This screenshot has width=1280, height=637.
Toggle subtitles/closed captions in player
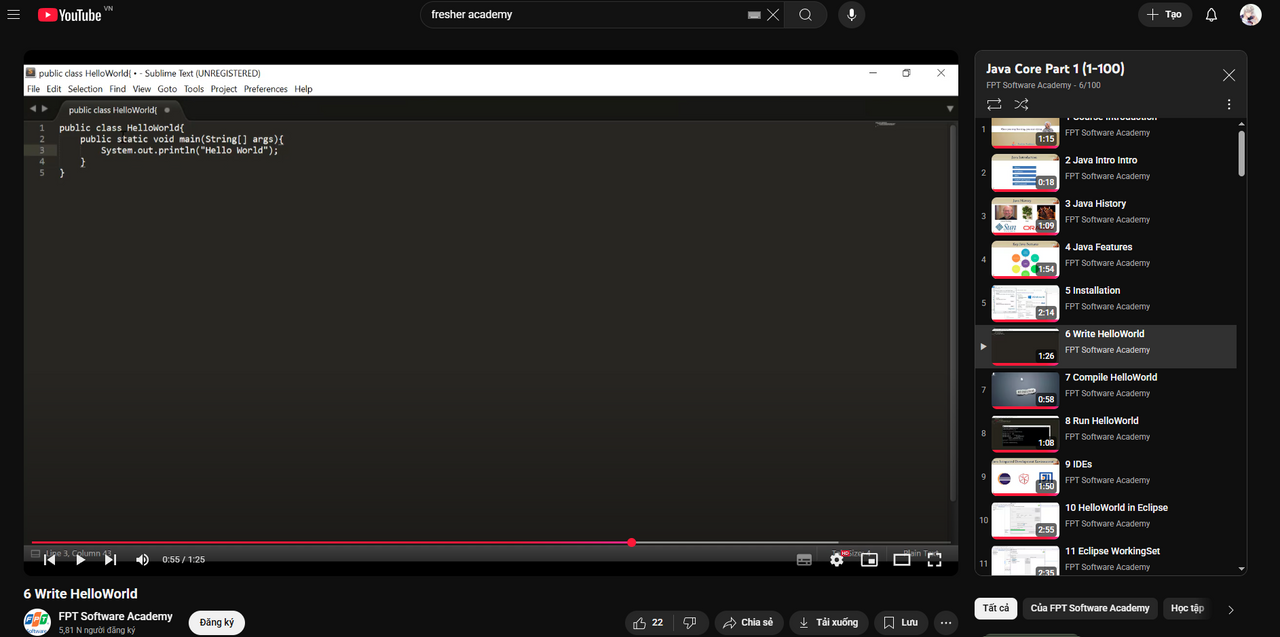(x=804, y=560)
